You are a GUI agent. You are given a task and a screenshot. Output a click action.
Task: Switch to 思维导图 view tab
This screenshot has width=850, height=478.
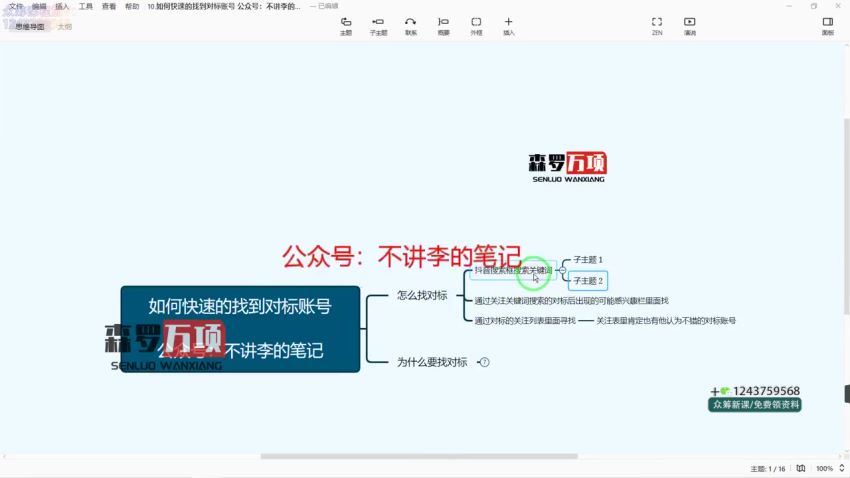tap(30, 27)
